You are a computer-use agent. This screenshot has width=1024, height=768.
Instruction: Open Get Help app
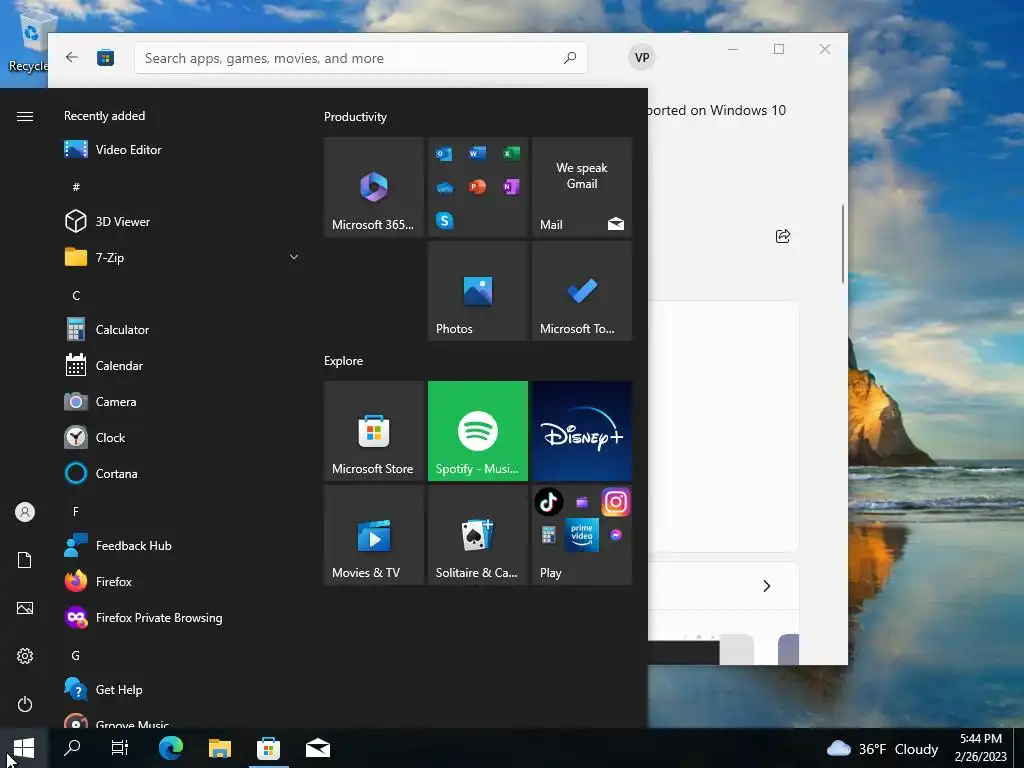point(182,690)
